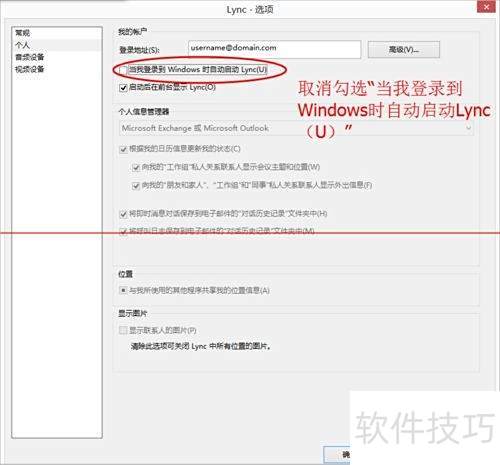Viewport: 500px width, 465px height.
Task: Toggle 显示联系人的图片(P) checkbox
Action: [123, 330]
